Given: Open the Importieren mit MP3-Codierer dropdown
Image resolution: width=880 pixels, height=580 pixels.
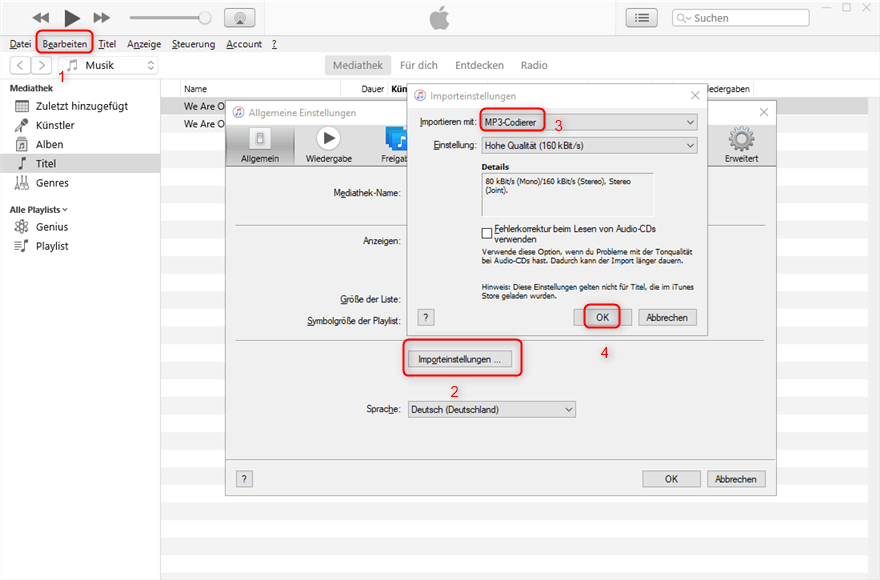Looking at the screenshot, I should (589, 122).
